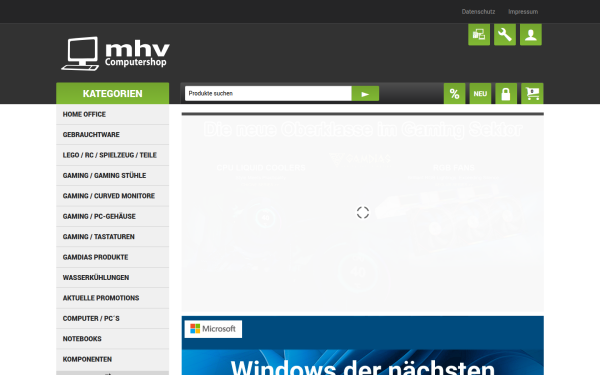
Task: Open the Impressum link
Action: pos(523,12)
